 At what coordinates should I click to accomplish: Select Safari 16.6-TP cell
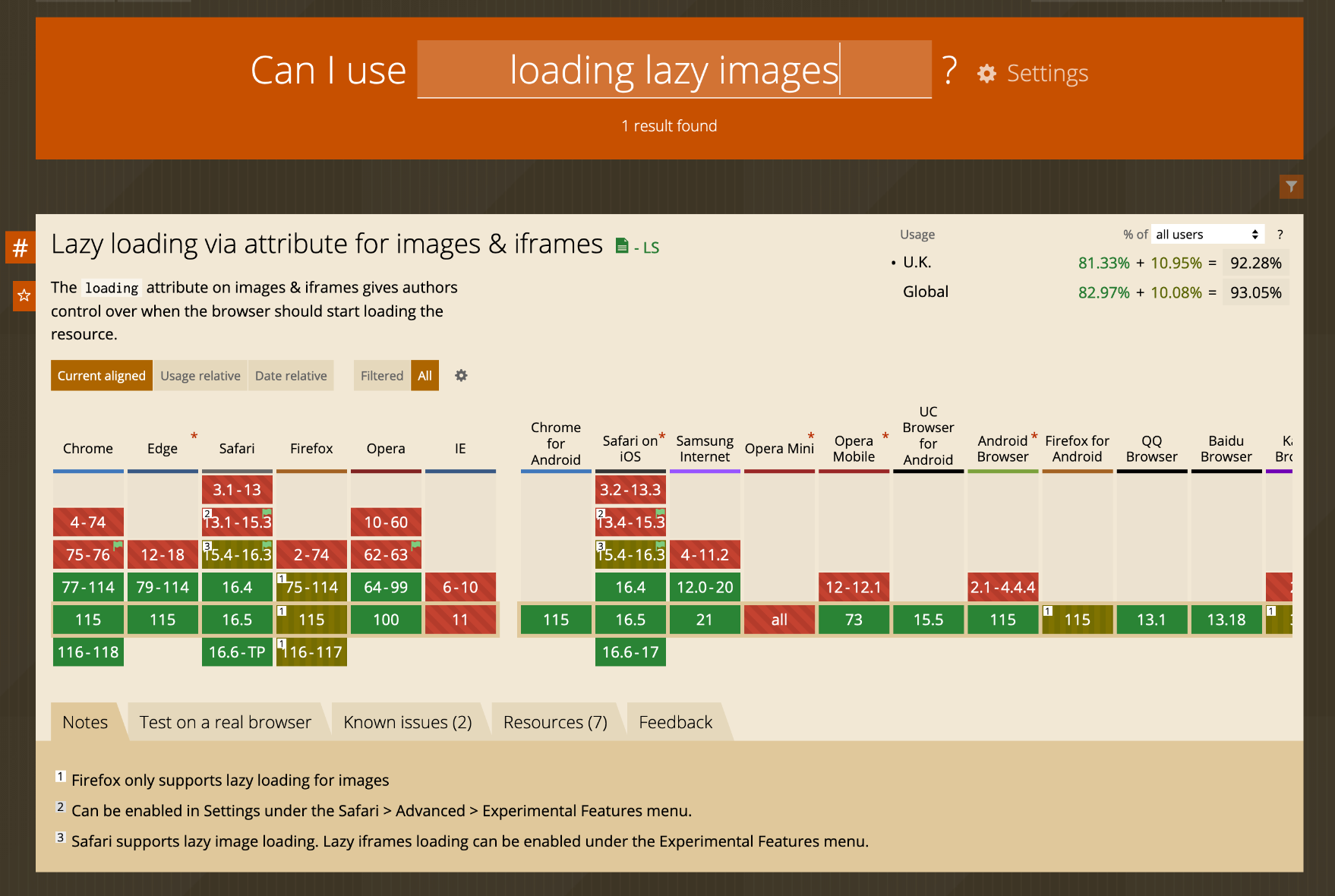tap(237, 652)
